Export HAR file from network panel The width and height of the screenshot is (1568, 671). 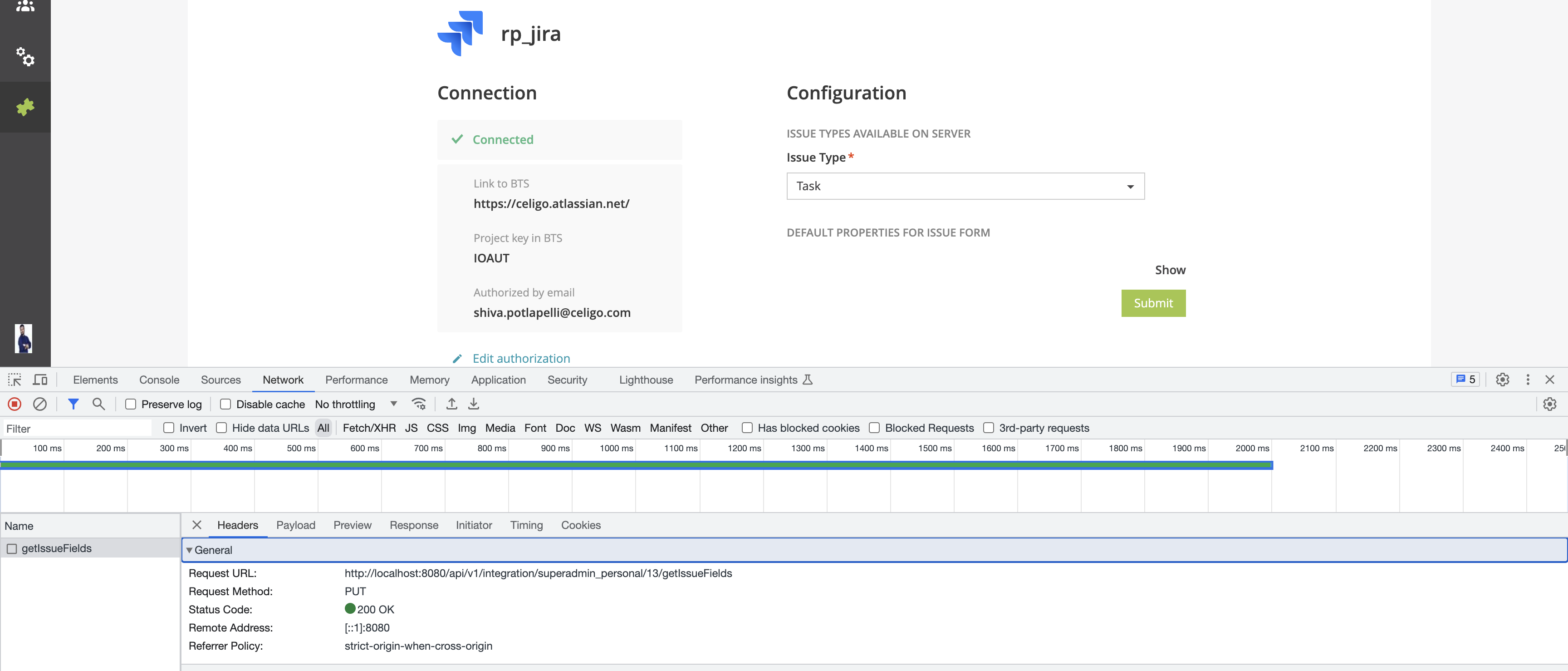point(474,404)
